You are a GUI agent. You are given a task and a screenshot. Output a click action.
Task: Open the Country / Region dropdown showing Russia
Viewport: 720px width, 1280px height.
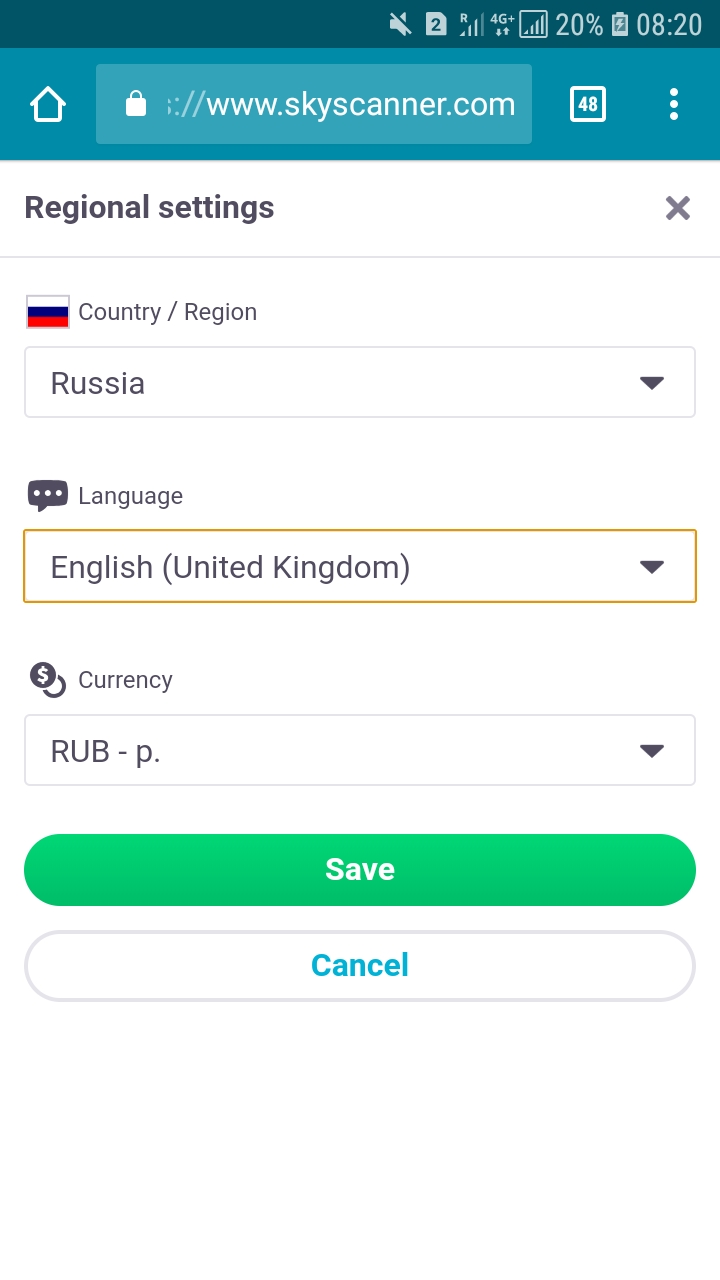pyautogui.click(x=360, y=382)
